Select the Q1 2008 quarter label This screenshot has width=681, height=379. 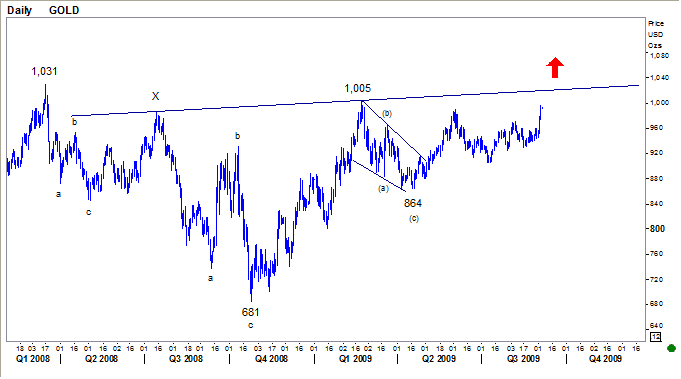coord(33,359)
